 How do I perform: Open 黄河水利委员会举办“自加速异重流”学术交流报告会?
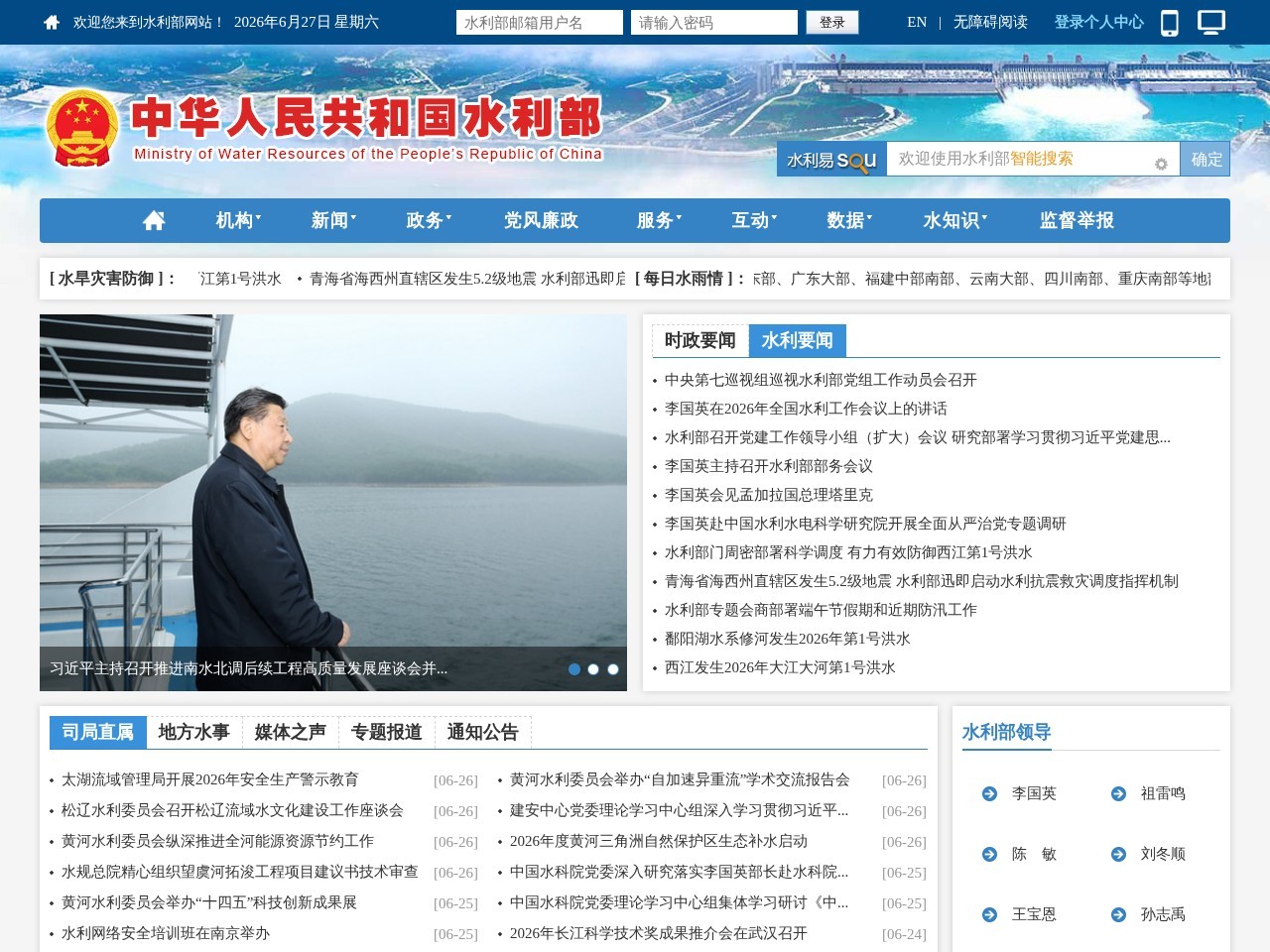tap(680, 779)
